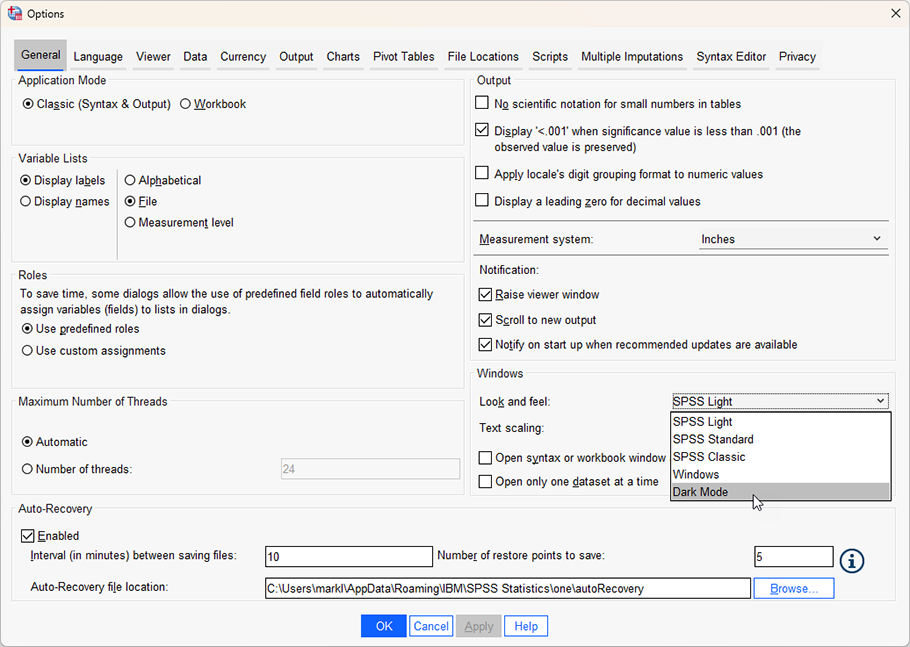Click the number of restore points field

[x=793, y=556]
